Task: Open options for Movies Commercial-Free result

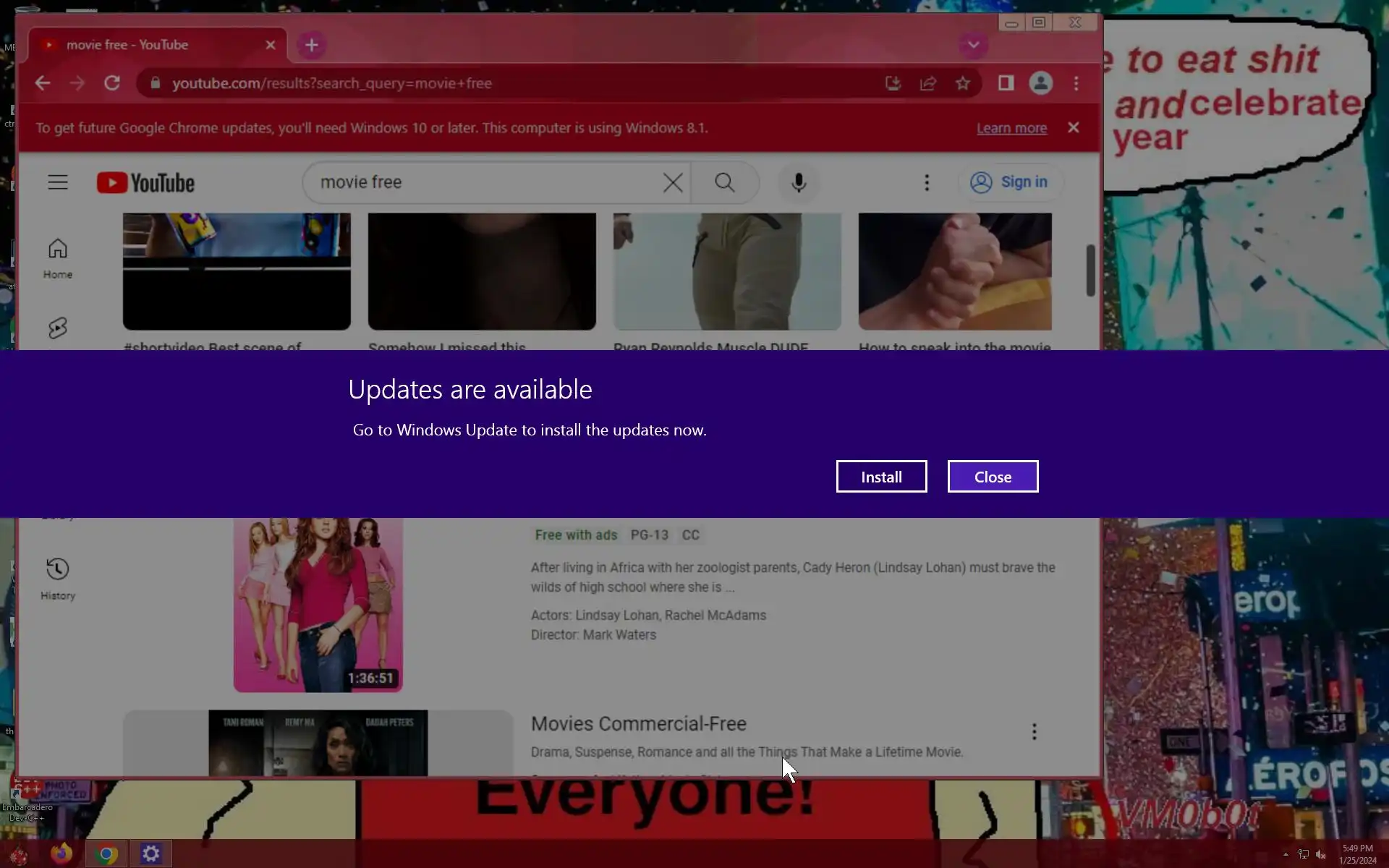Action: pos(1034,731)
